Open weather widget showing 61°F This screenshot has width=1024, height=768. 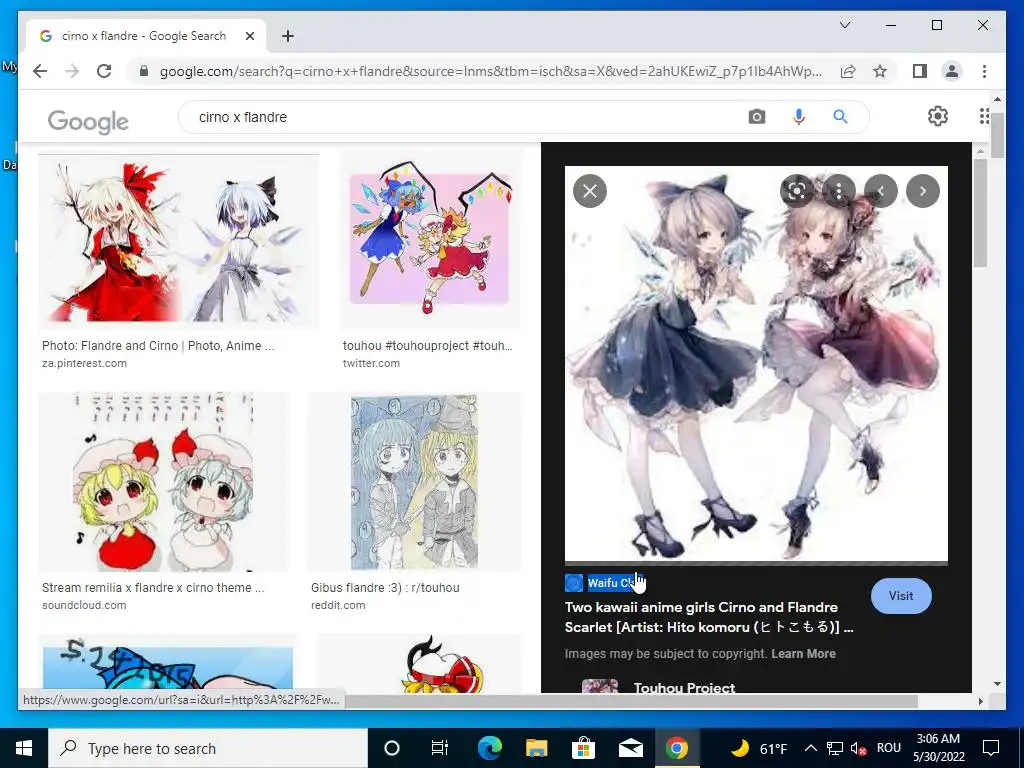(x=758, y=748)
